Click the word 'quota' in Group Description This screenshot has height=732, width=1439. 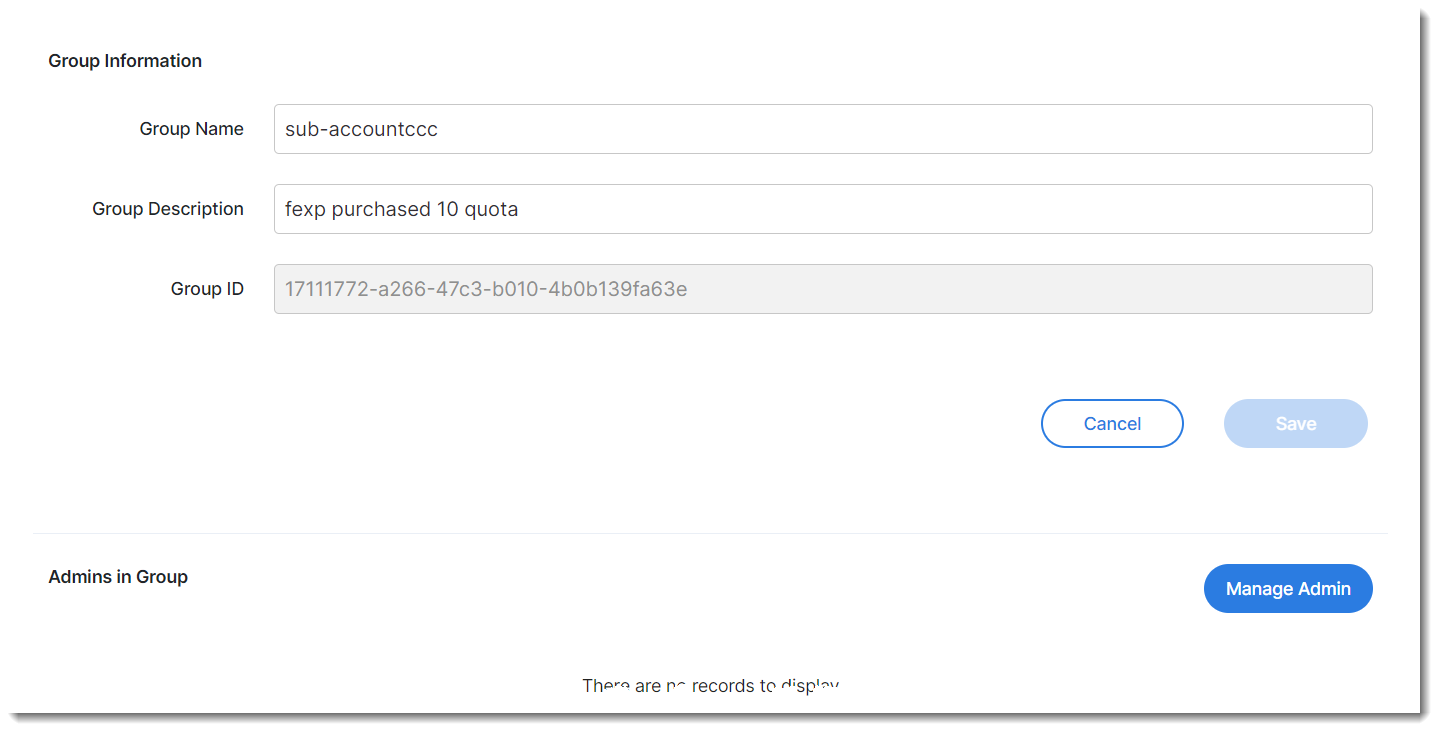[x=491, y=210]
